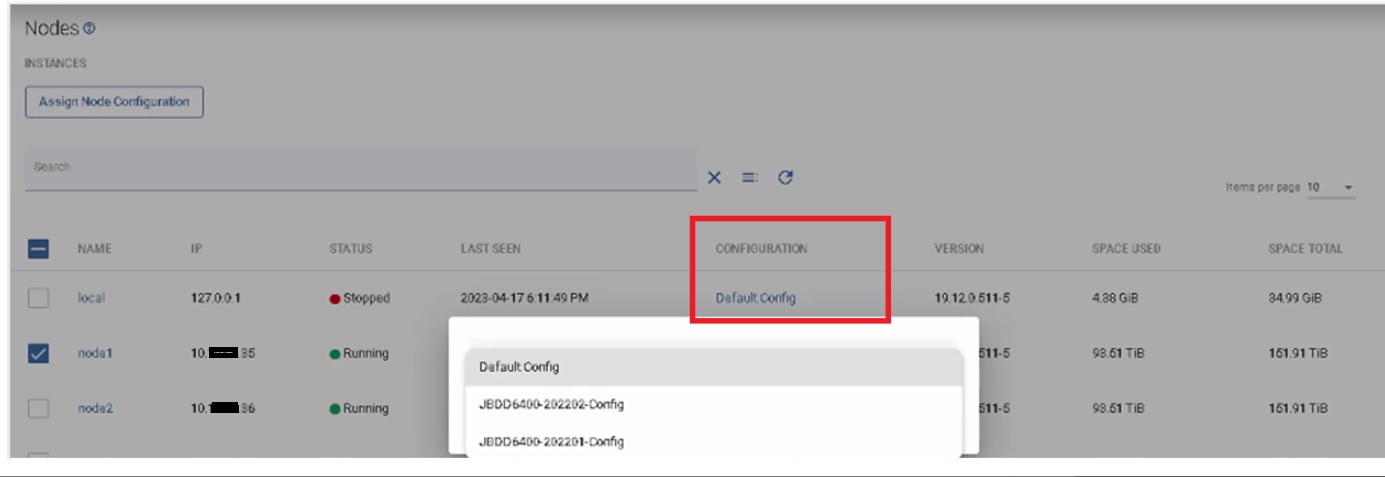The height and width of the screenshot is (477, 1385).
Task: Click the help icon beside Nodes title
Action: [90, 30]
